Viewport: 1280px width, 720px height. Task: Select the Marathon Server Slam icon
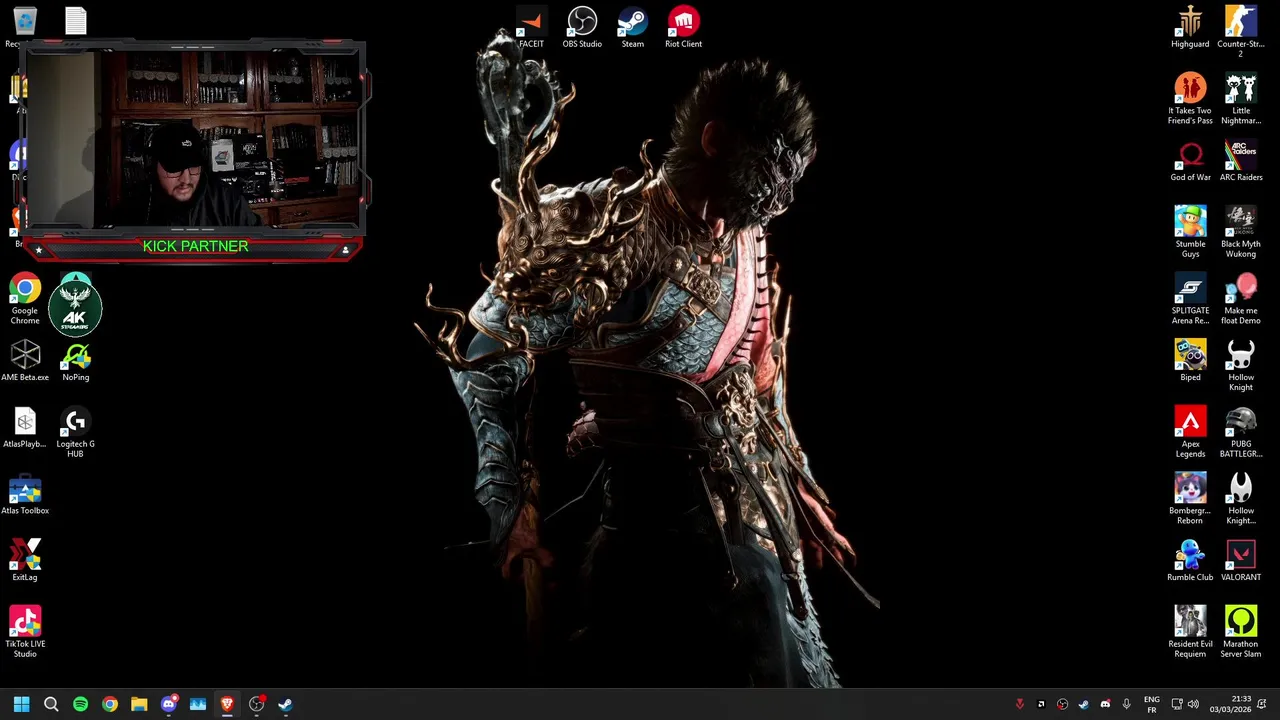pos(1241,632)
